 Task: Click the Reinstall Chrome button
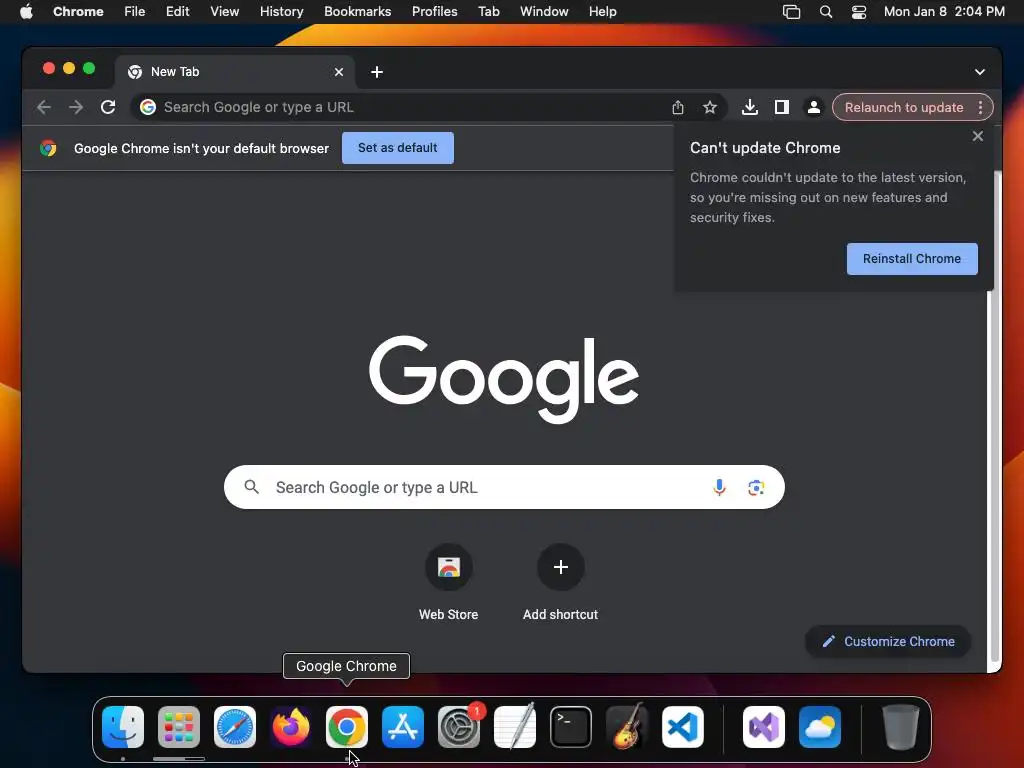pyautogui.click(x=912, y=259)
